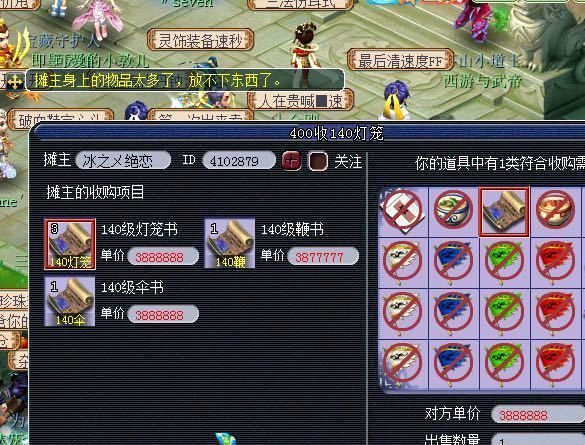Click the 对方单价 price field
Viewport: 585px width, 445px height.
(x=538, y=414)
